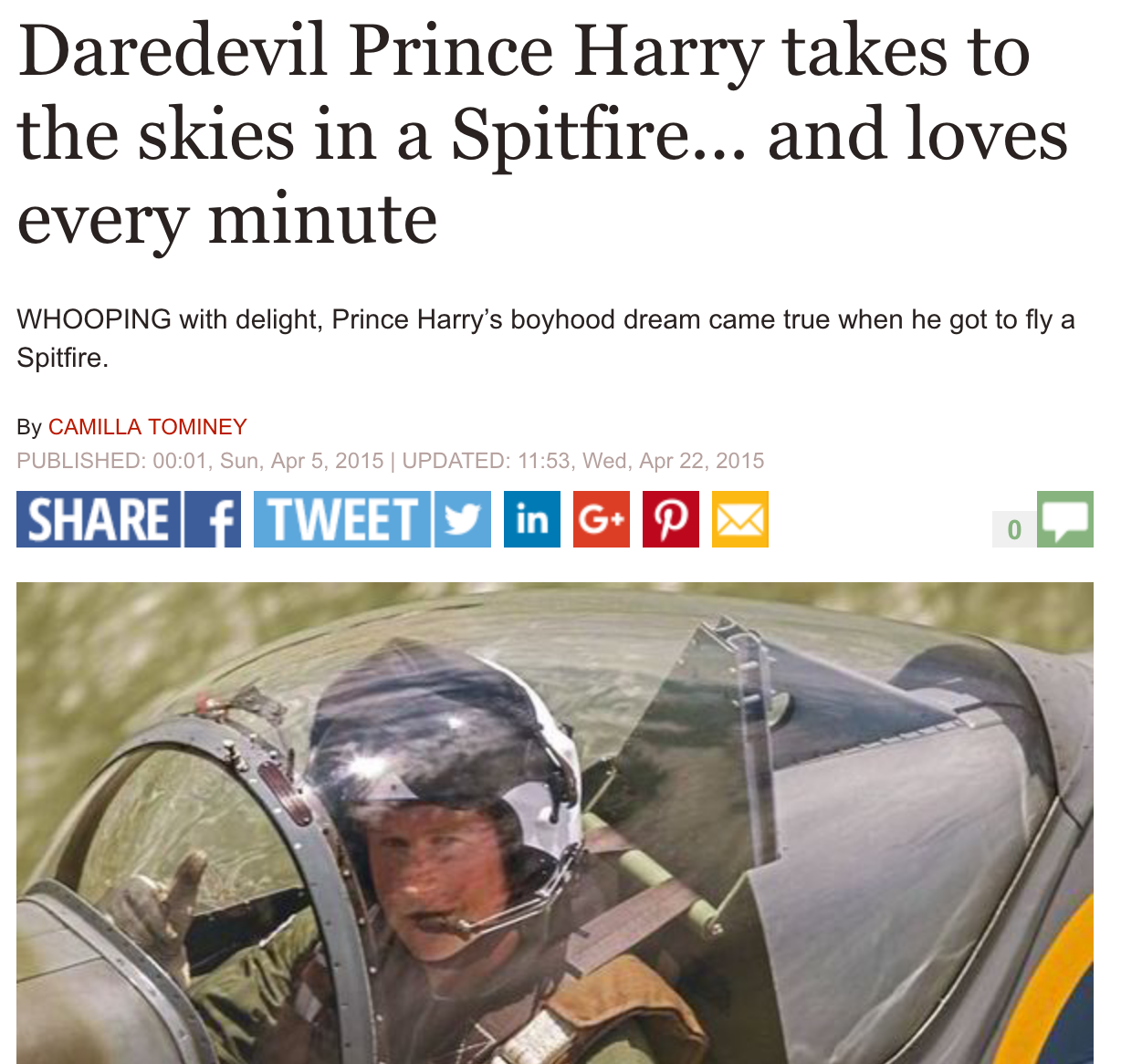Click the TWEET button label
1121x1064 pixels.
click(341, 519)
